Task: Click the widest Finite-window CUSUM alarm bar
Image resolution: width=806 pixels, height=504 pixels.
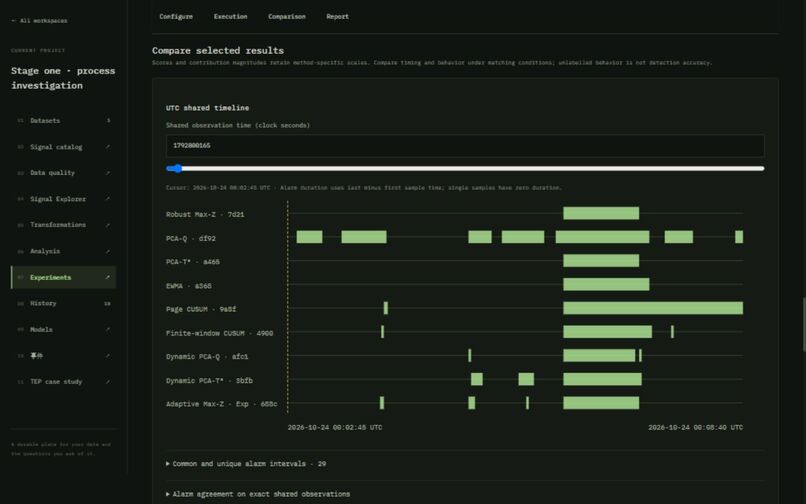Action: [x=608, y=332]
